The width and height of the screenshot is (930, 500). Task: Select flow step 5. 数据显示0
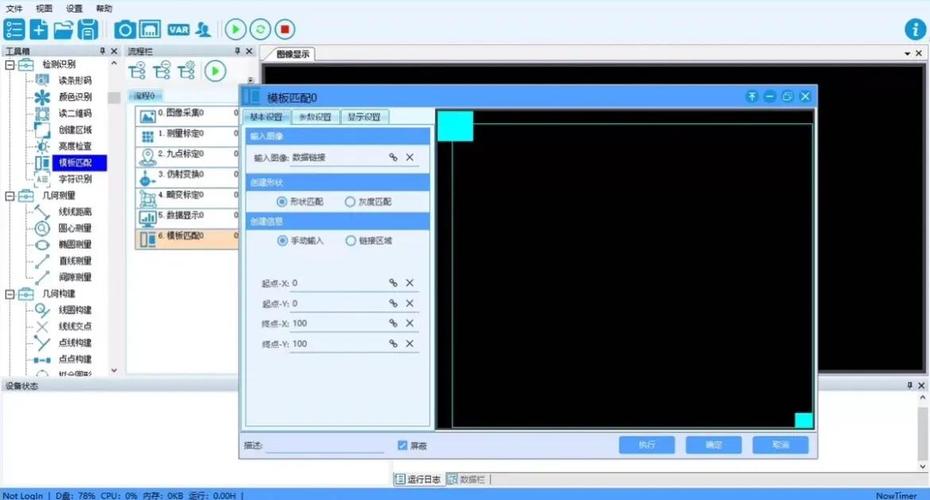187,218
